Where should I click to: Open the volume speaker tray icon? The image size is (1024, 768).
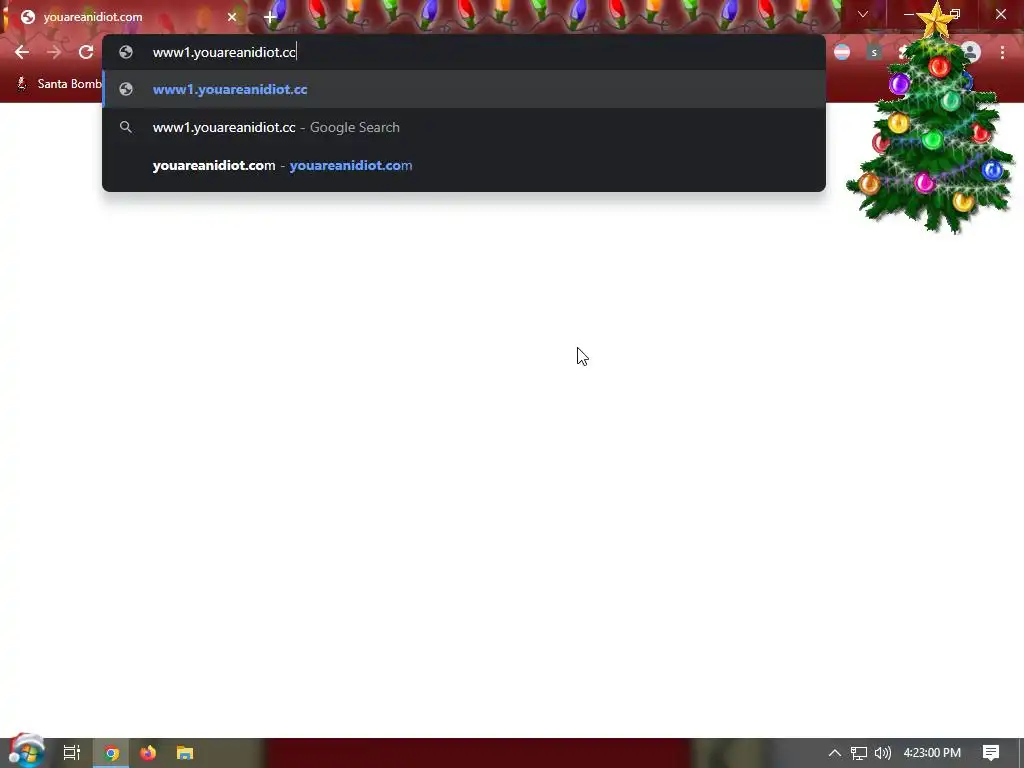(883, 753)
